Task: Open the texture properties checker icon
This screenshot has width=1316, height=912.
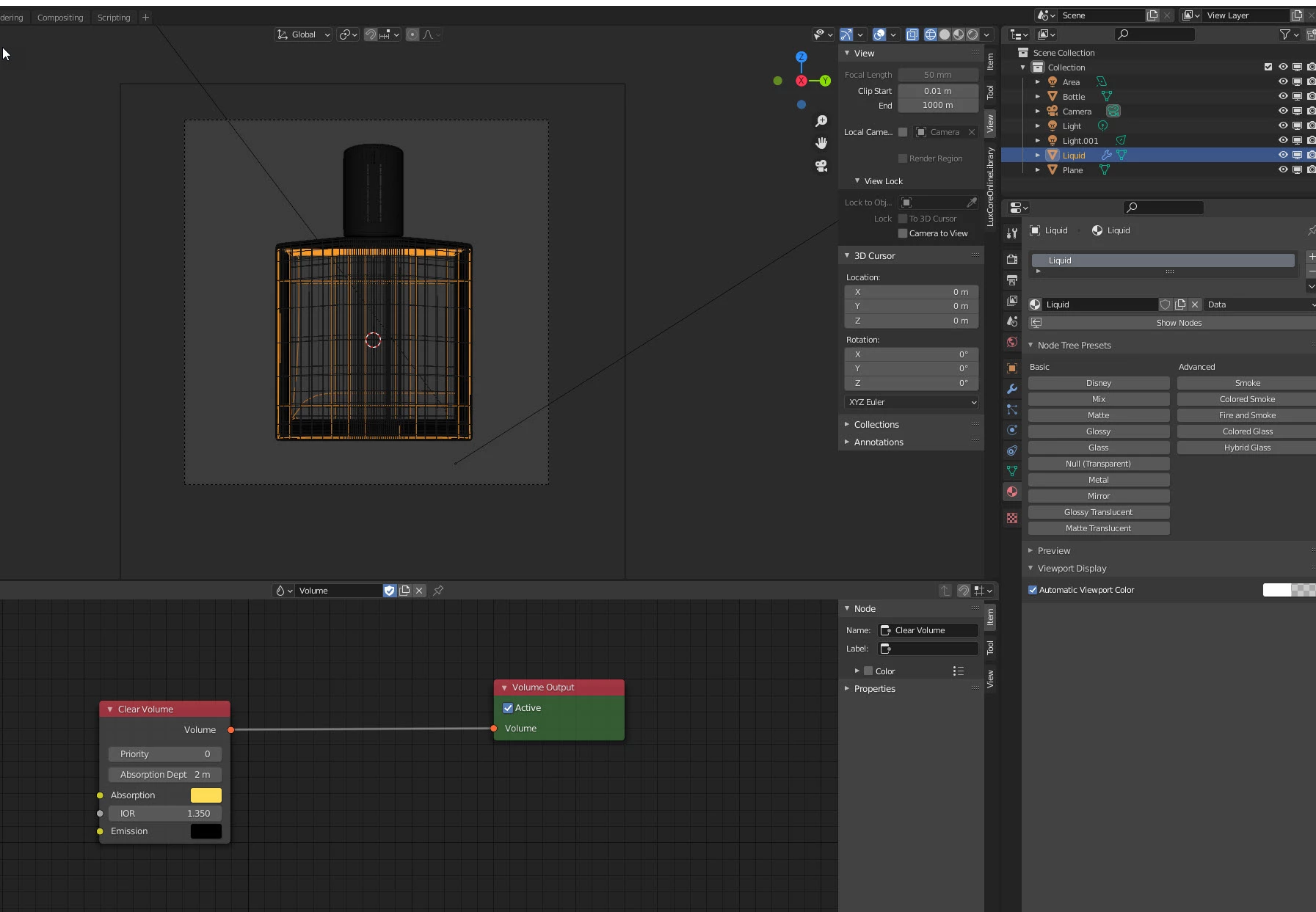Action: (x=1012, y=518)
